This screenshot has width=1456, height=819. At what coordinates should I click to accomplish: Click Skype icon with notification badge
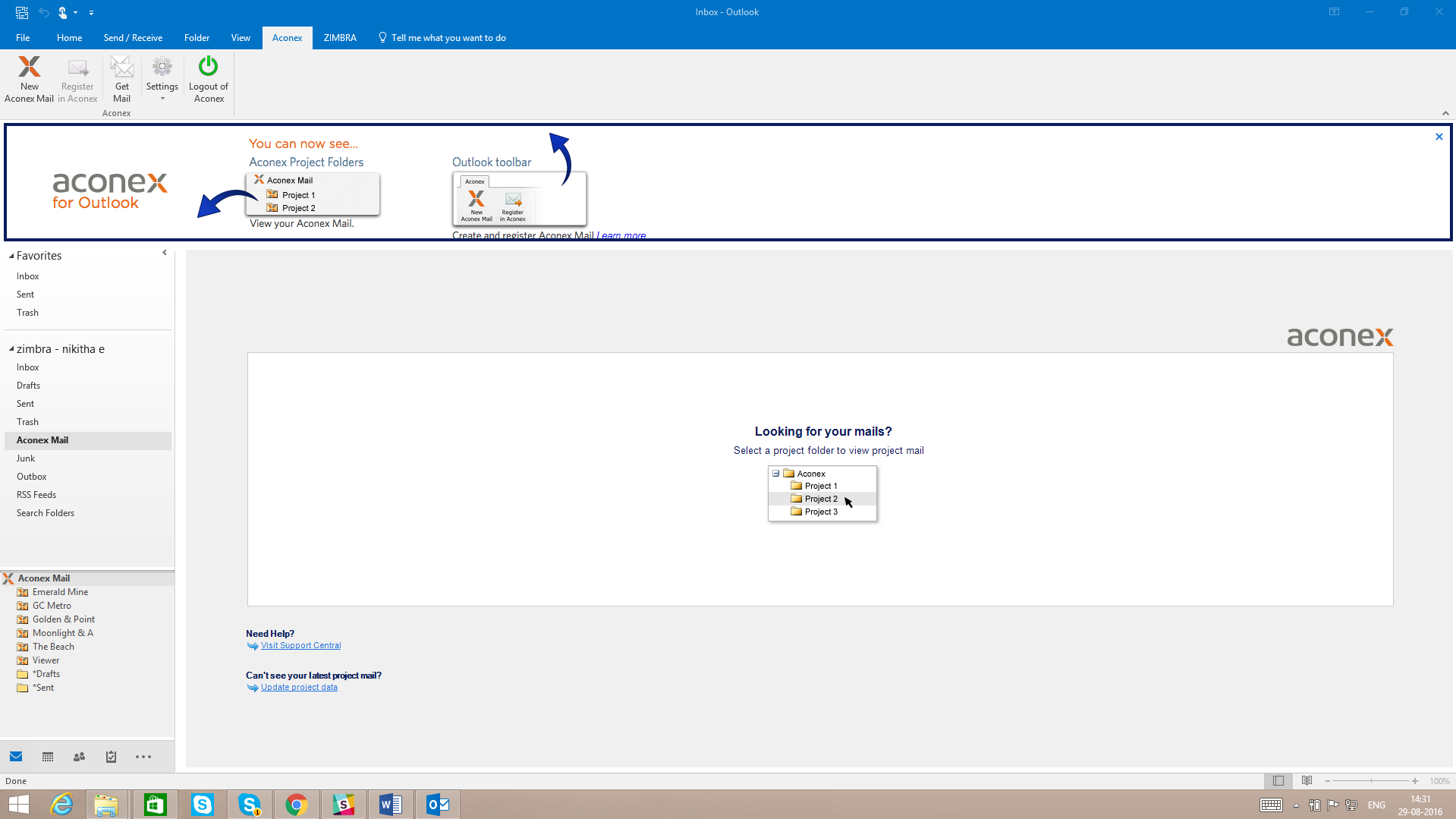coord(249,805)
